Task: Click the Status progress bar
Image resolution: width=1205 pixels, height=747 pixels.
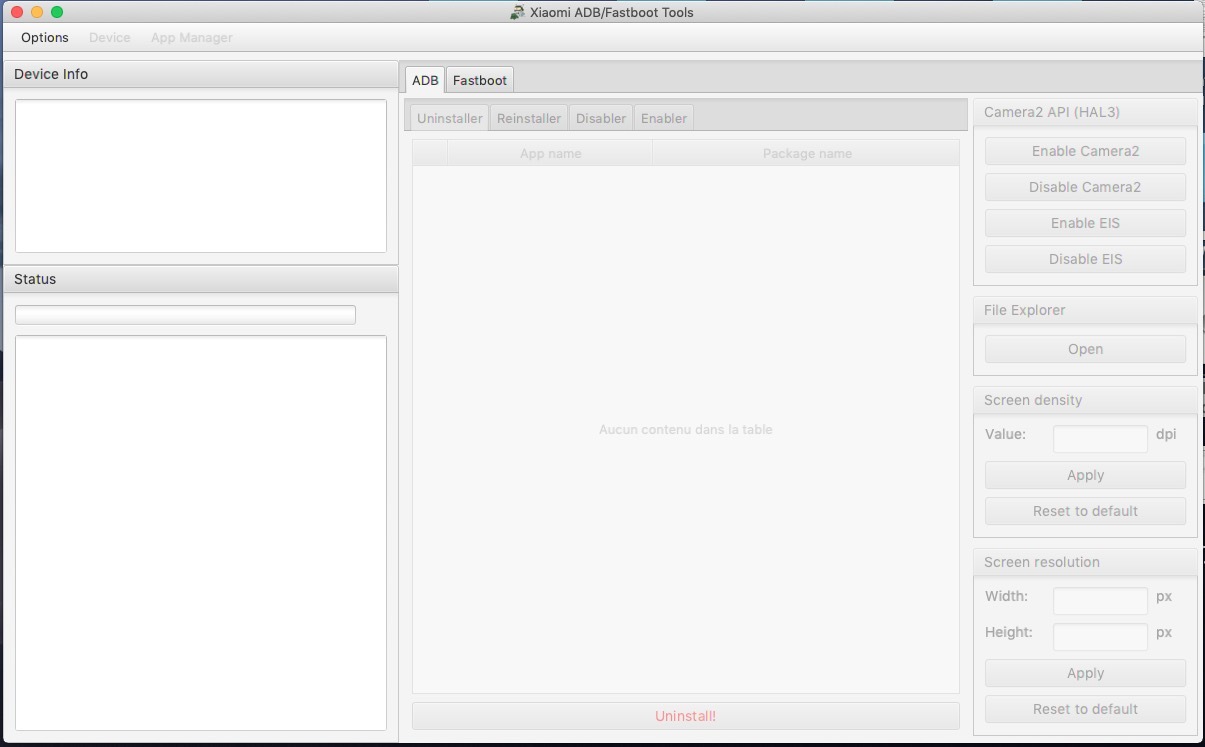Action: tap(185, 314)
